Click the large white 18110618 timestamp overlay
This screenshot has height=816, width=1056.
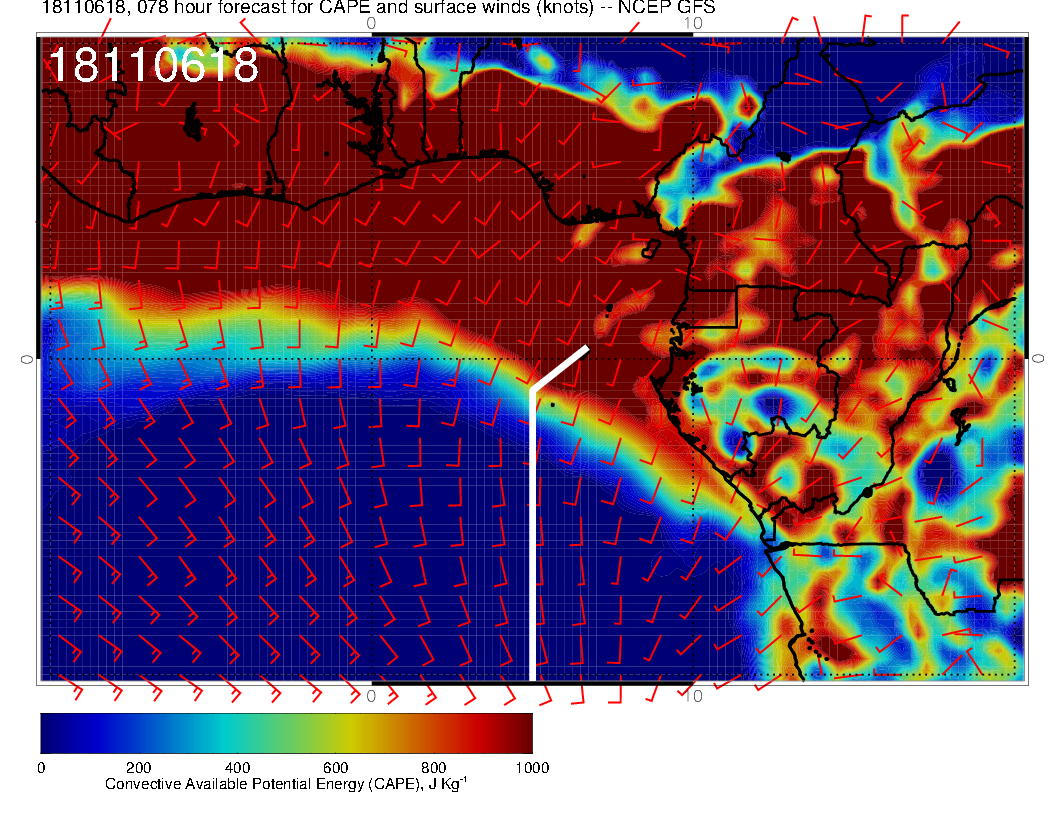coord(154,65)
